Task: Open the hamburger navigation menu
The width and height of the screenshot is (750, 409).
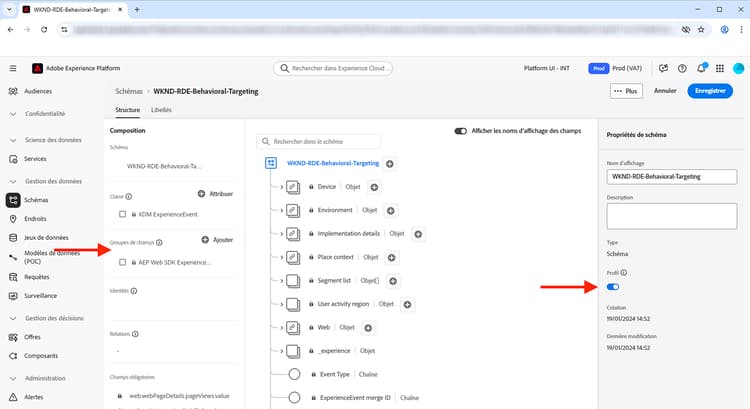Action: pyautogui.click(x=13, y=68)
